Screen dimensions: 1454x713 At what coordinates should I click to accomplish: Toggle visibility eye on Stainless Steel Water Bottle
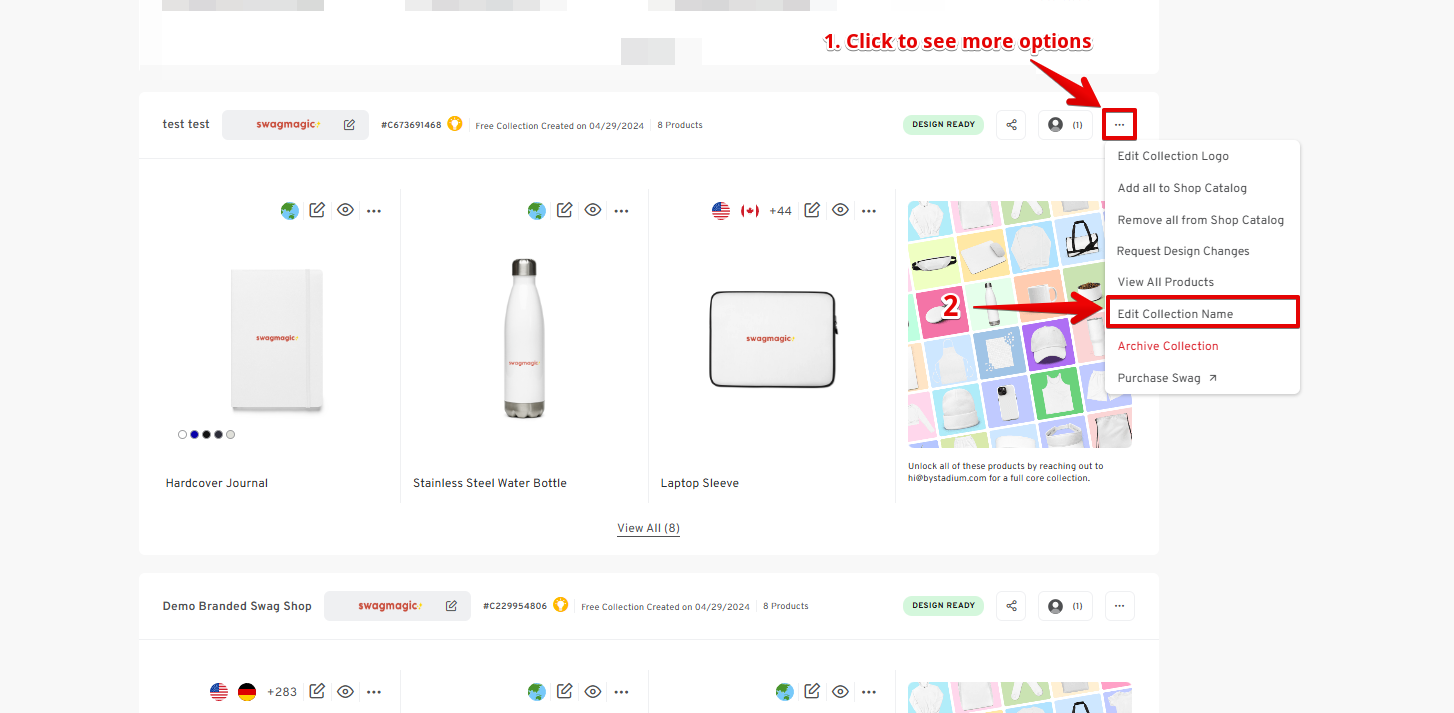(x=593, y=211)
